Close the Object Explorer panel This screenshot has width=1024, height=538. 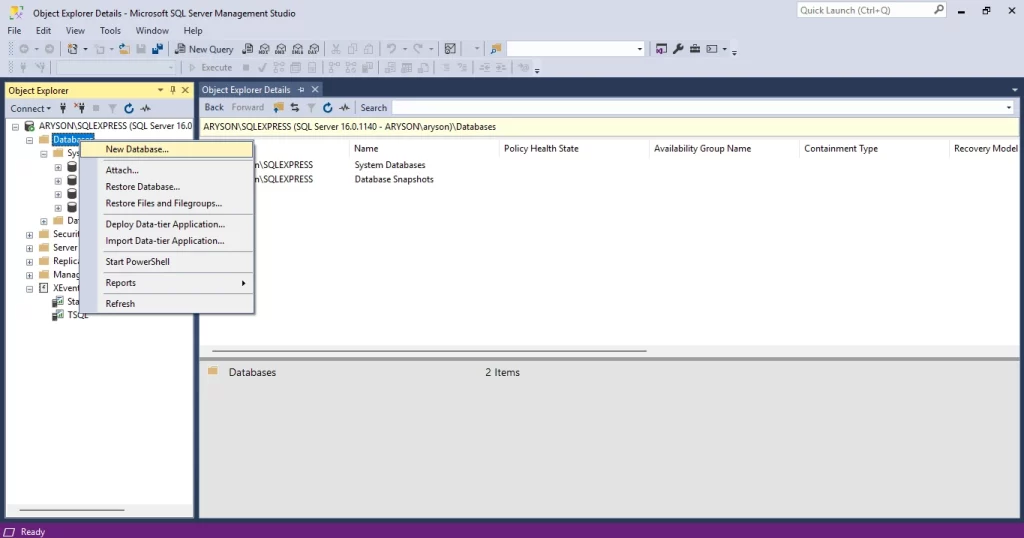pyautogui.click(x=185, y=90)
